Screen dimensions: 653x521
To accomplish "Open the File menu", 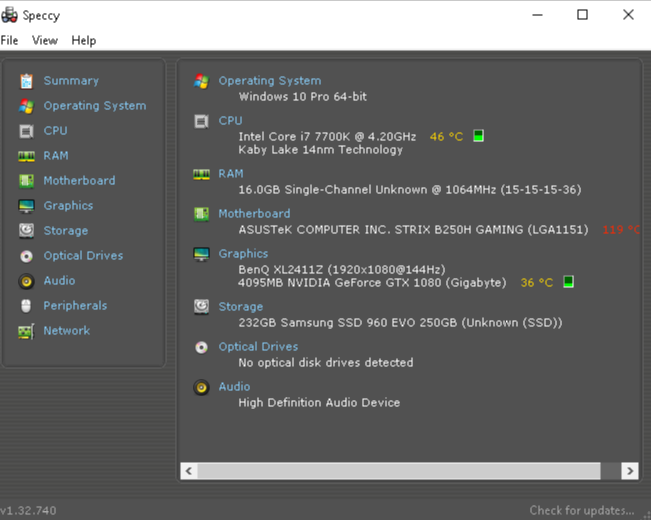I will (x=10, y=40).
